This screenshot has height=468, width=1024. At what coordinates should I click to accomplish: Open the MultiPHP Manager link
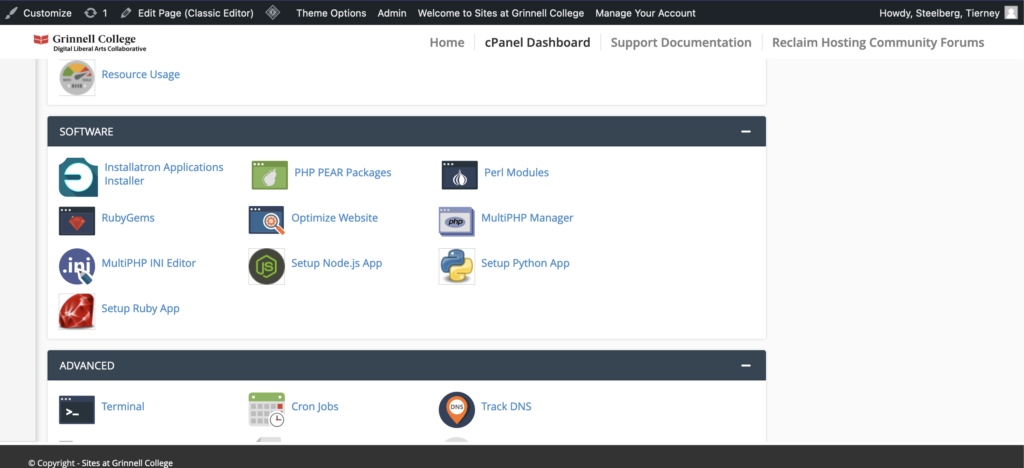click(x=527, y=218)
